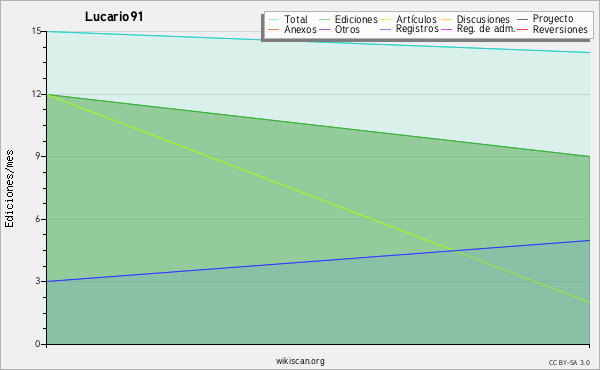This screenshot has width=600, height=370.
Task: Click the y-axis value 3
Action: 38,281
